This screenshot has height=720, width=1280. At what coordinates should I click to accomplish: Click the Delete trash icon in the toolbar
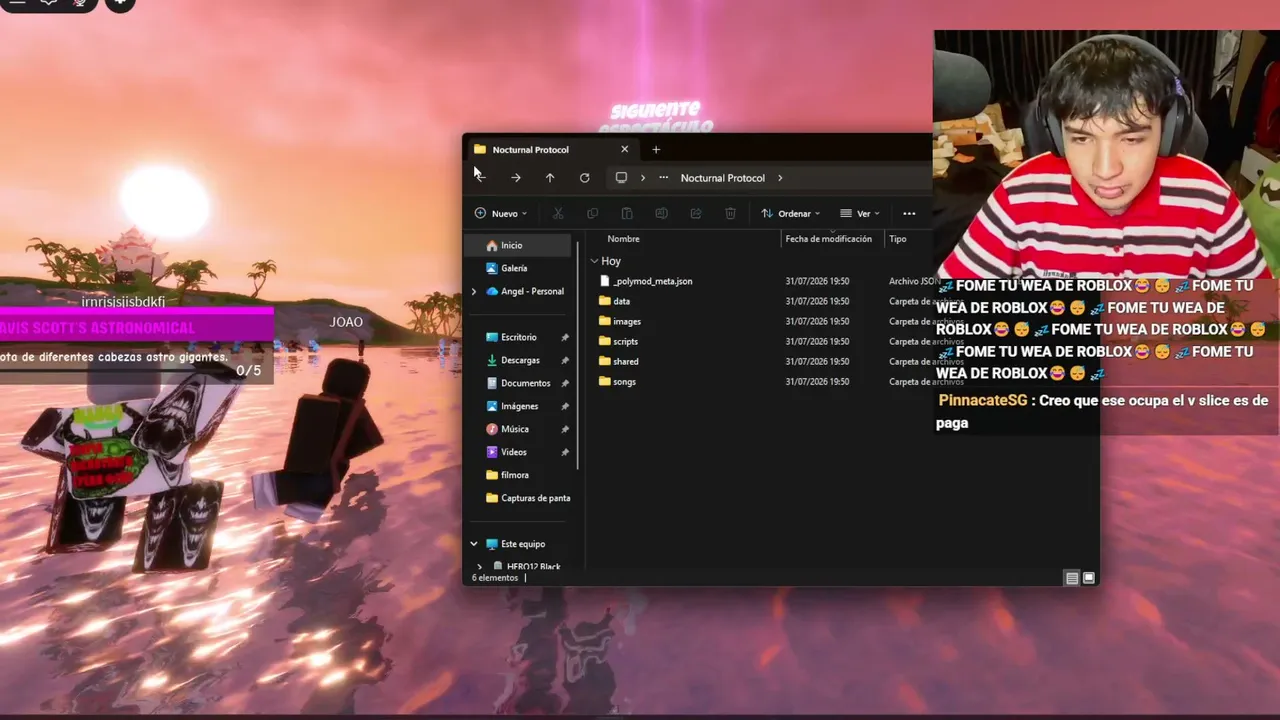[x=730, y=213]
